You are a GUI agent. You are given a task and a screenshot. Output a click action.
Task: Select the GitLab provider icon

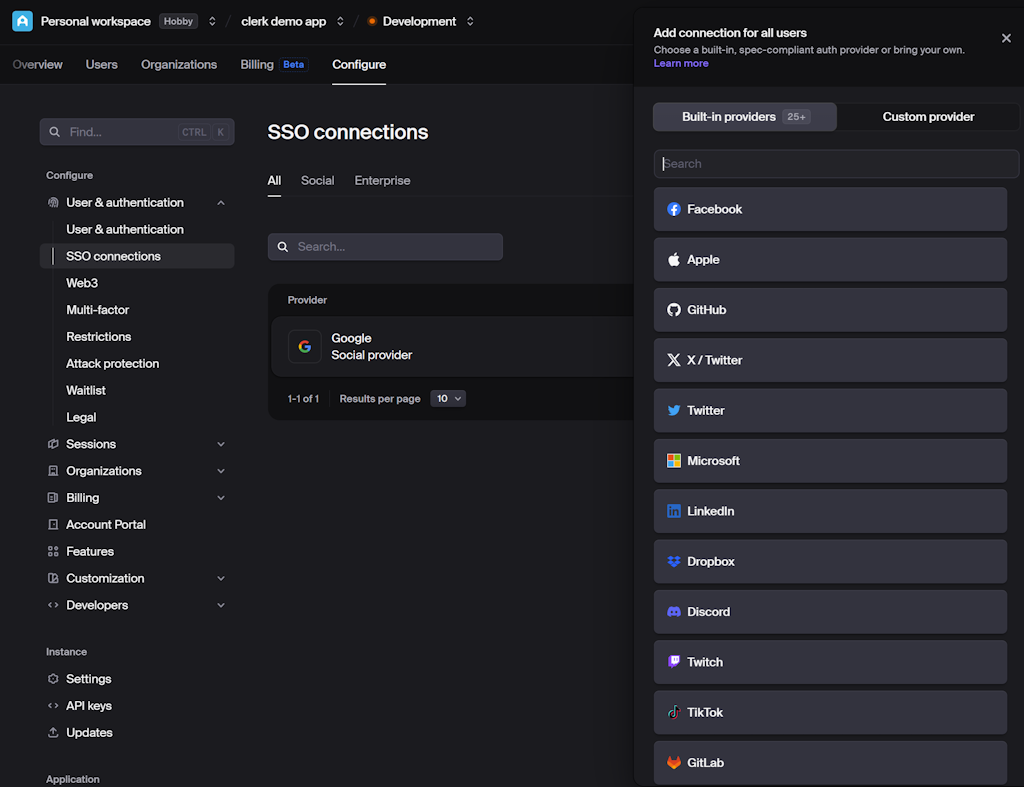(x=672, y=762)
